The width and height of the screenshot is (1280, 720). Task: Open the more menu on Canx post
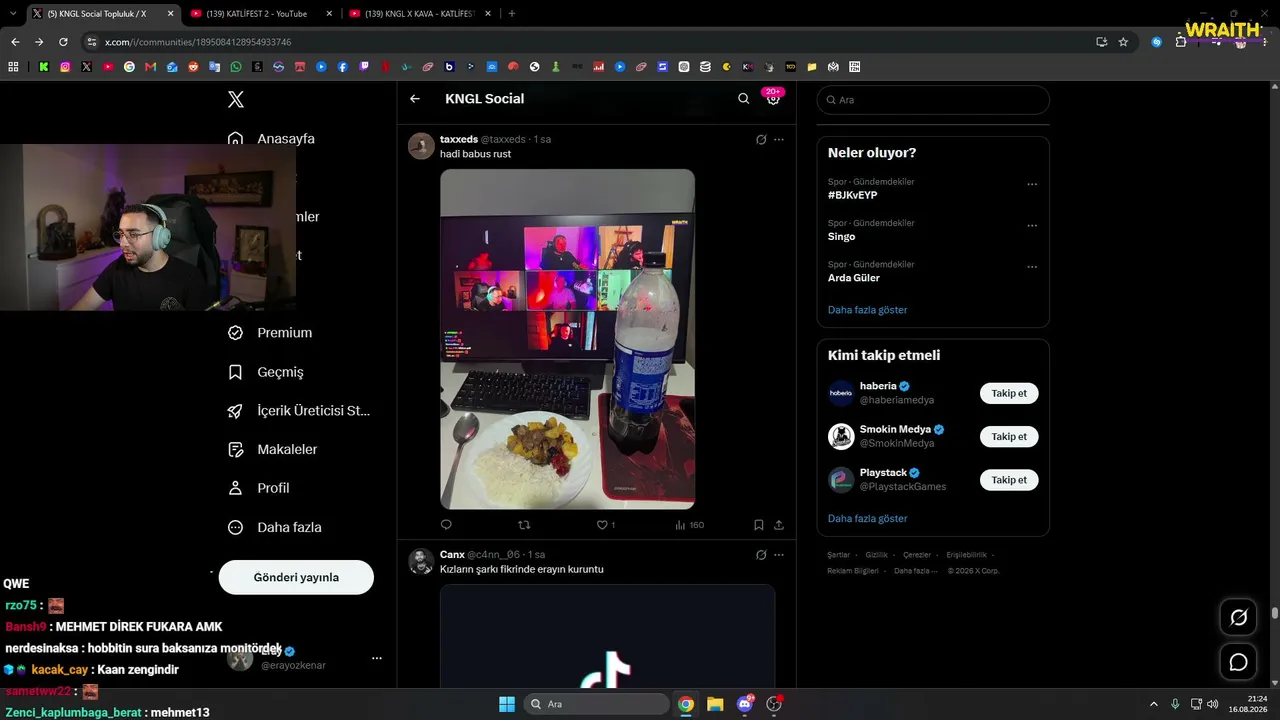779,555
